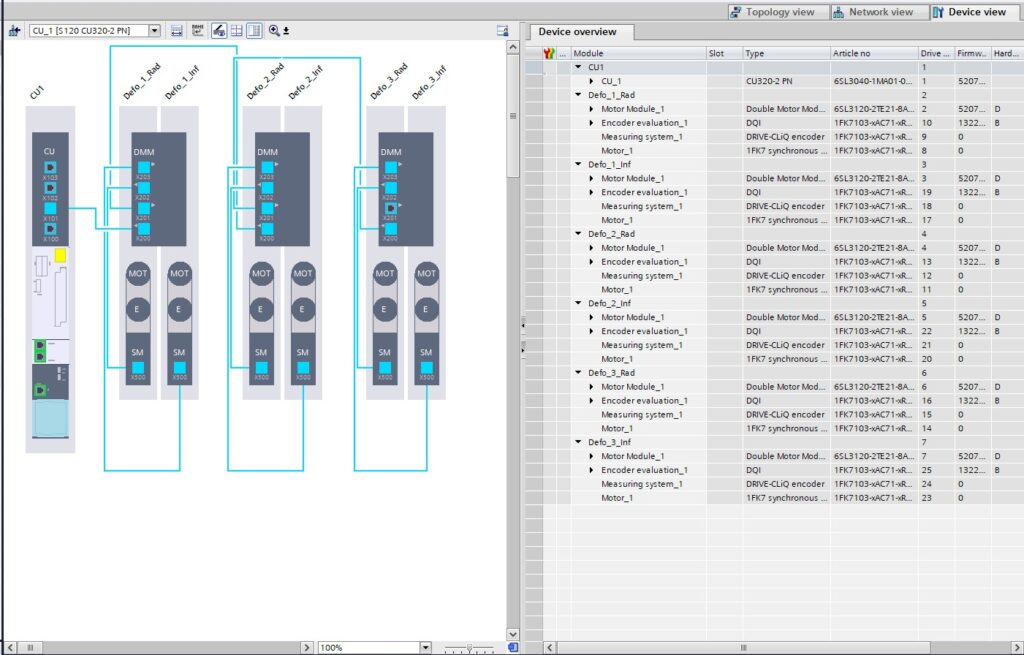1024x655 pixels.
Task: Select the X100 port on the CU
Action: tap(50, 229)
